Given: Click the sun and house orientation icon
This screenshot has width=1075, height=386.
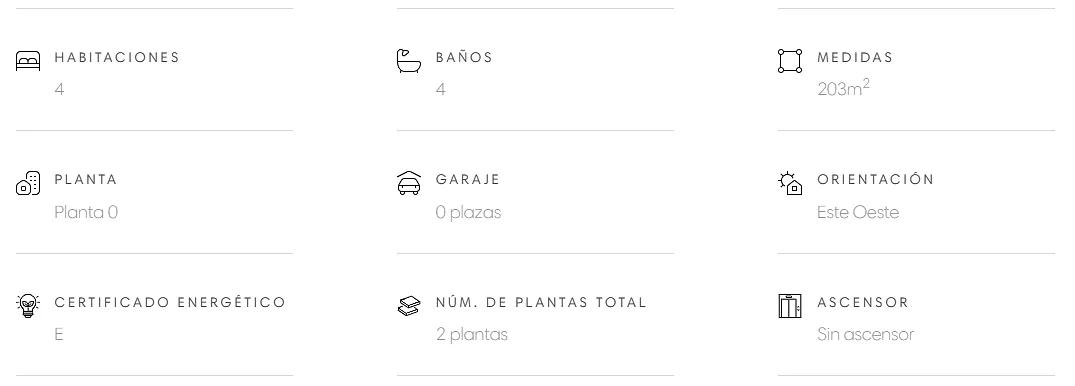Looking at the screenshot, I should pos(790,183).
